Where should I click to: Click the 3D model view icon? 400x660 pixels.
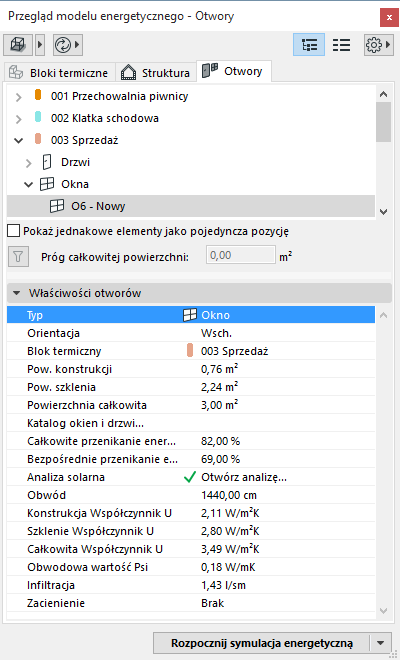coord(18,45)
